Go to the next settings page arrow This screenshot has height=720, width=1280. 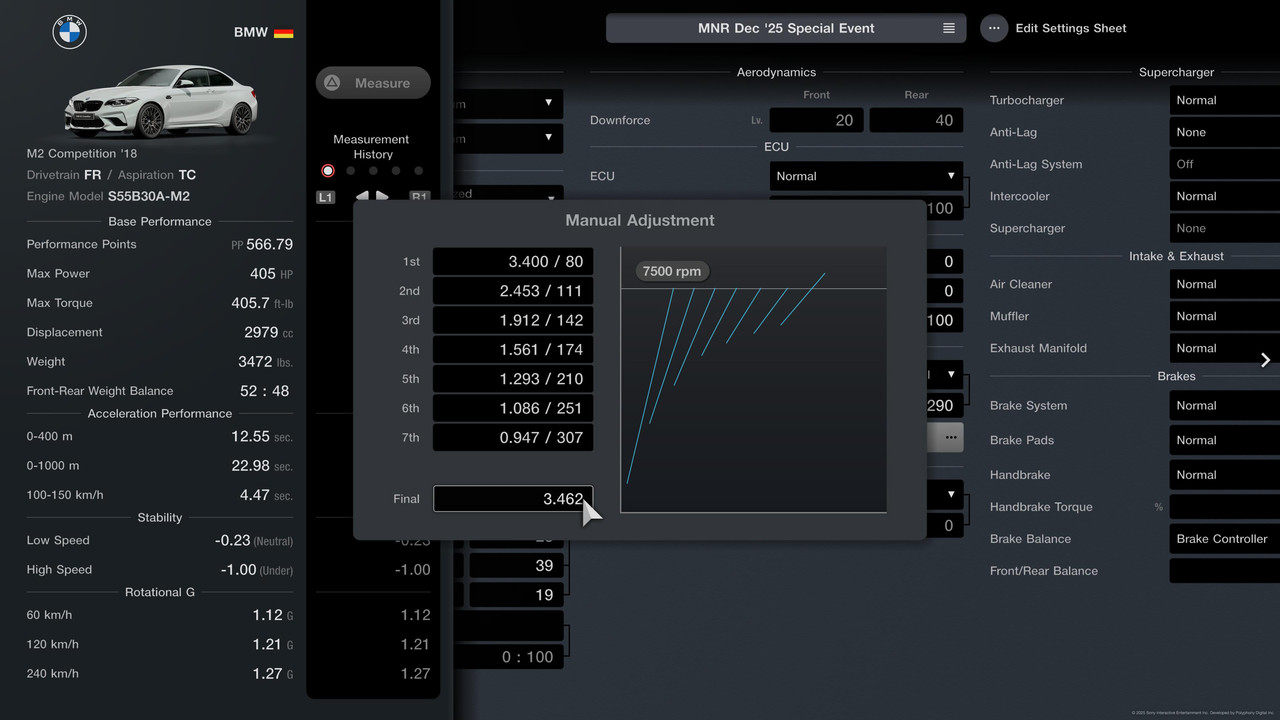[x=1265, y=360]
